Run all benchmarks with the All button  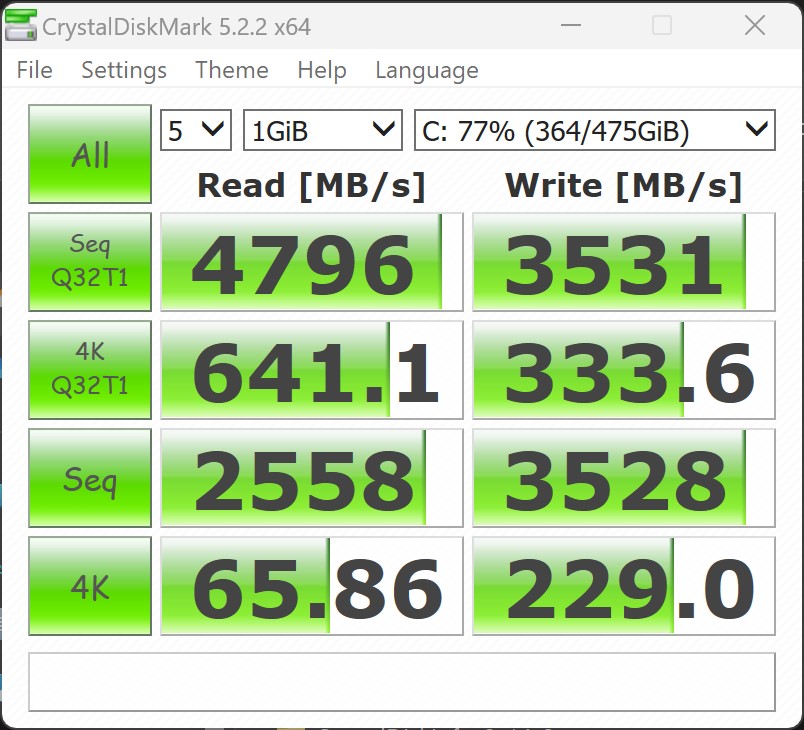90,155
